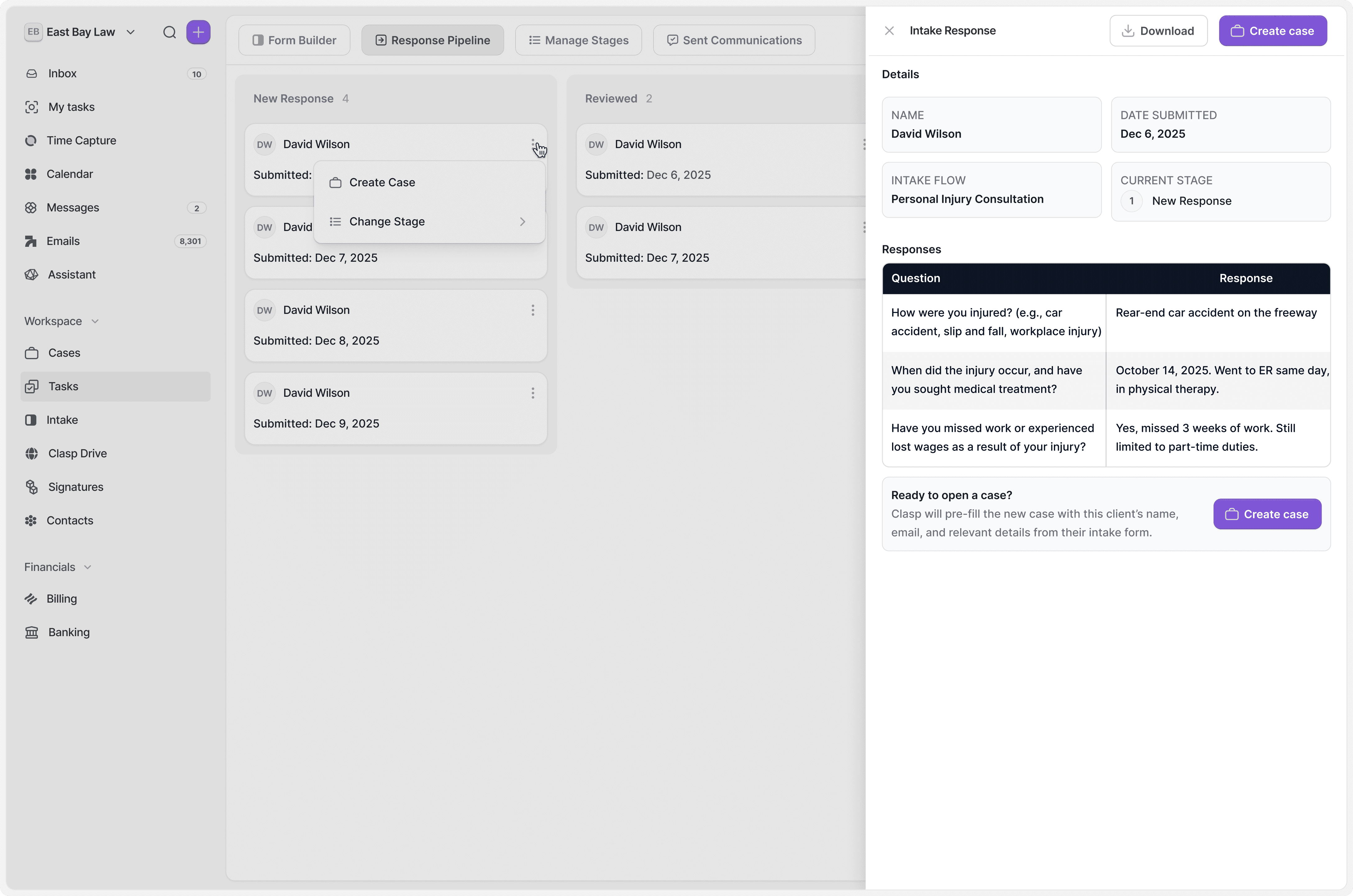This screenshot has width=1353, height=896.
Task: Switch to the Form Builder tab
Action: (294, 40)
